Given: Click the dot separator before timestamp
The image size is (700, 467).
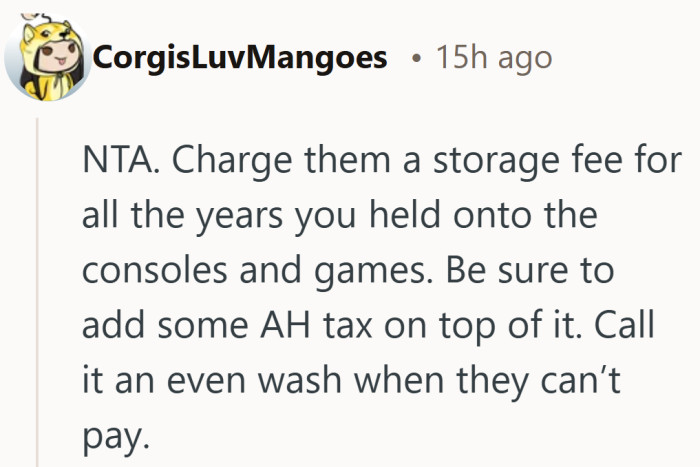Looking at the screenshot, I should 415,59.
